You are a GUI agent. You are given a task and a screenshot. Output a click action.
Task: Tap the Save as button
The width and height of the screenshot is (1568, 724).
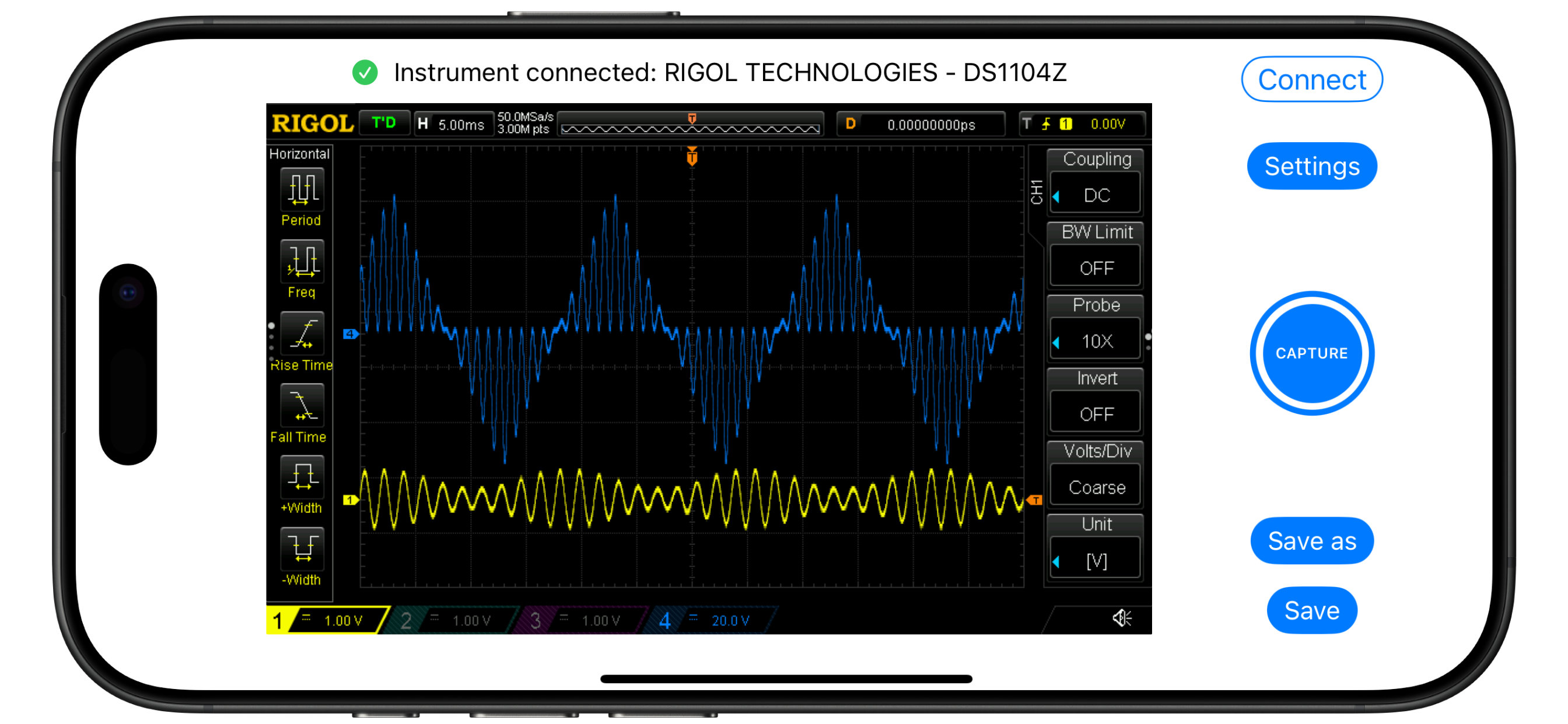click(1312, 541)
